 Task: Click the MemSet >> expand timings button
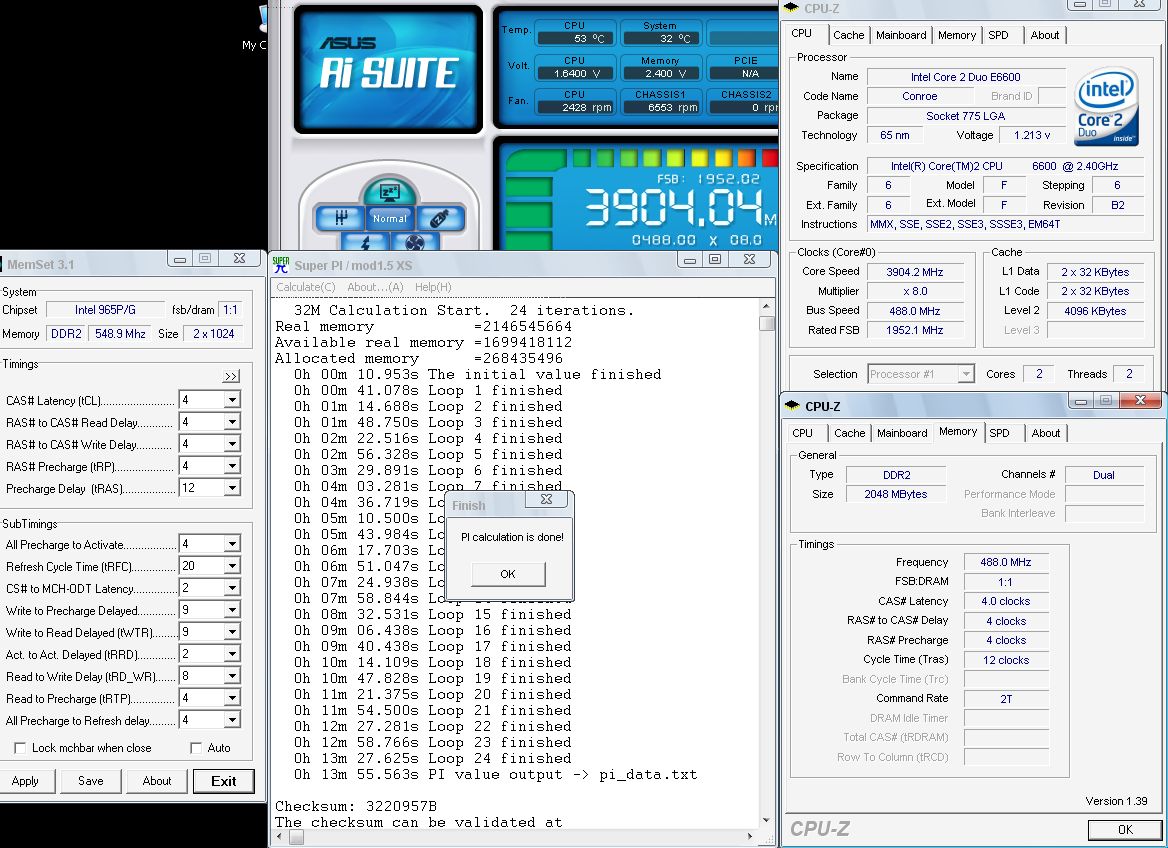tap(231, 376)
